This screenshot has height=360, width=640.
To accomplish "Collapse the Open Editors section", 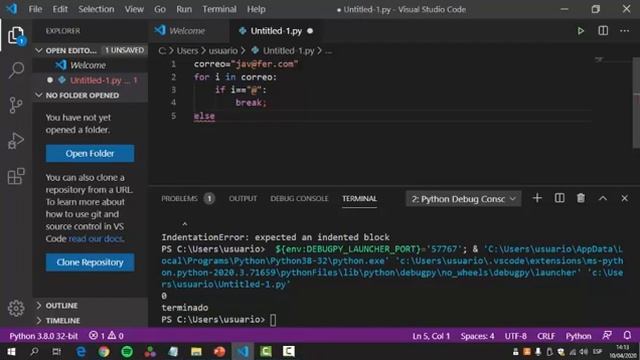I will 39,50.
